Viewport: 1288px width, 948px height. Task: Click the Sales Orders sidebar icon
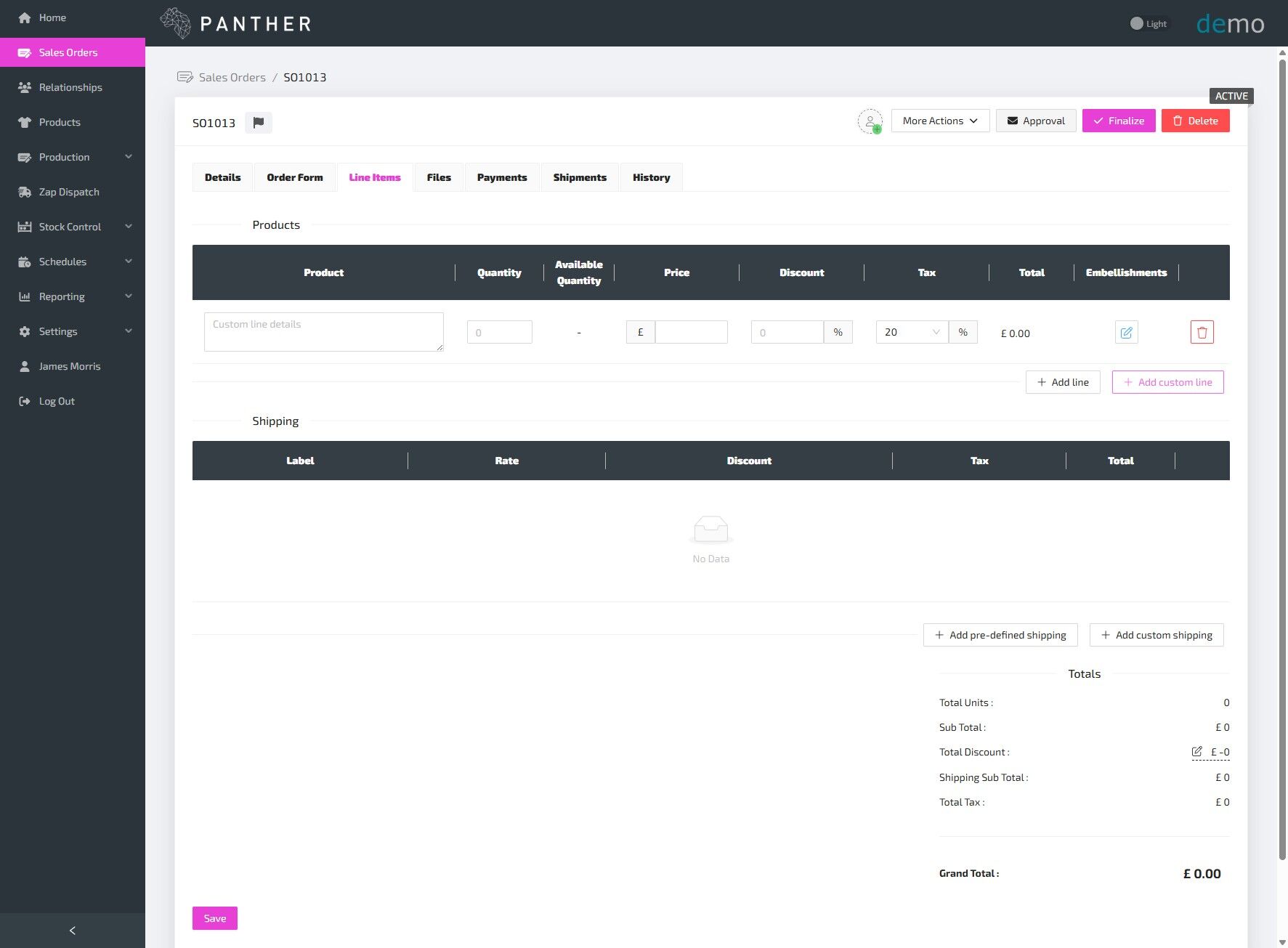pos(25,52)
